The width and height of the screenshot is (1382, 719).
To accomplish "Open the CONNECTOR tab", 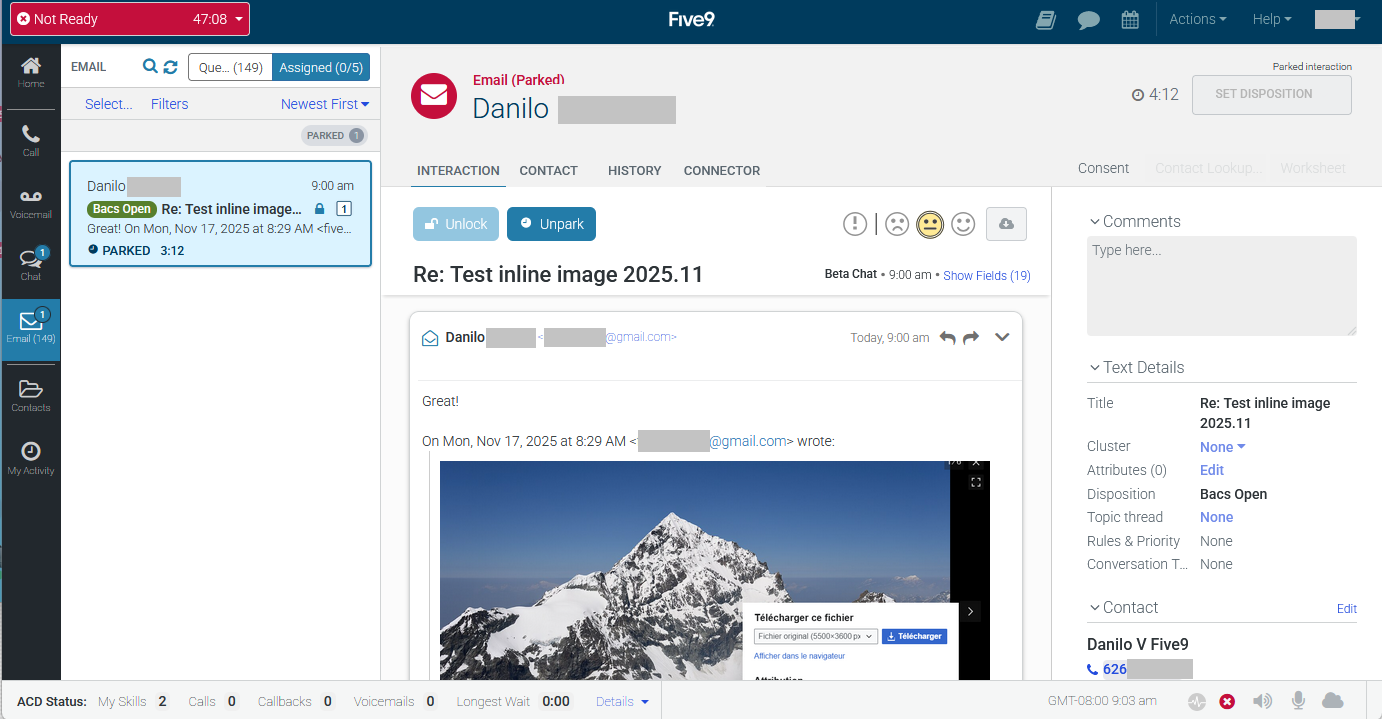I will click(x=722, y=171).
